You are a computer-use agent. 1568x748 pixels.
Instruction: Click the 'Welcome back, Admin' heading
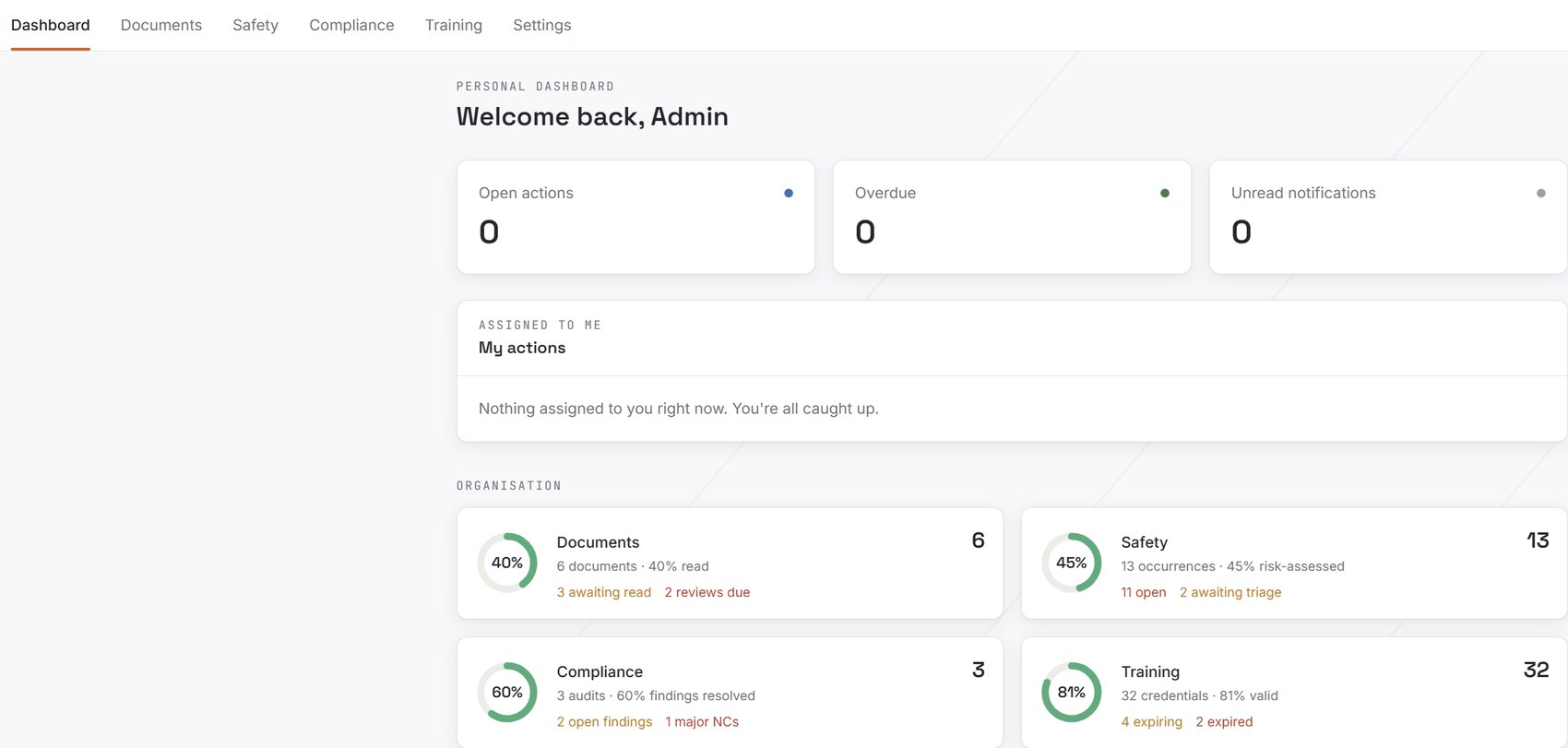pos(592,116)
